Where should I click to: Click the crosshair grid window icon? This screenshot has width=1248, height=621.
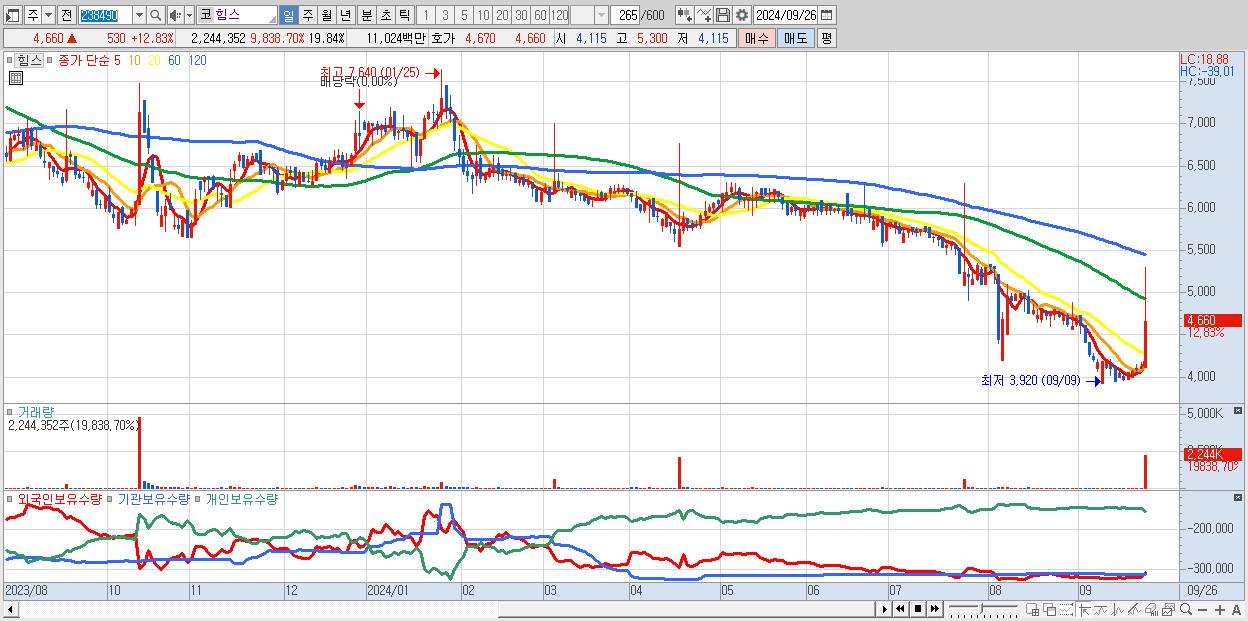(x=1033, y=610)
